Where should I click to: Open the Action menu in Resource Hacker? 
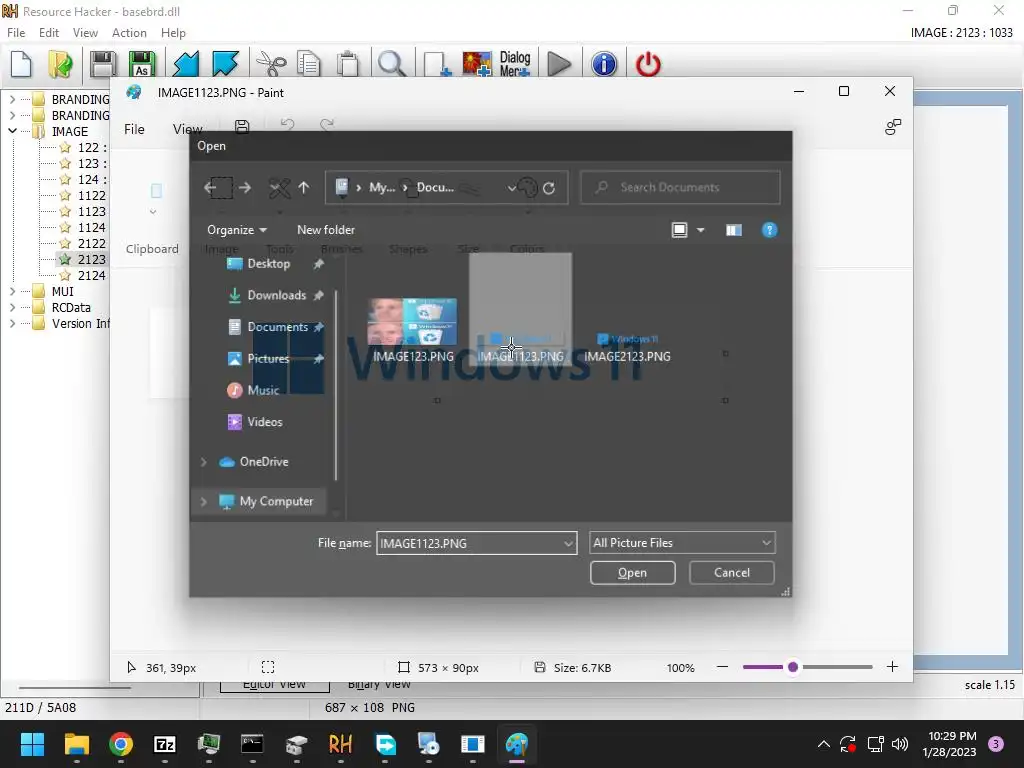(x=129, y=33)
